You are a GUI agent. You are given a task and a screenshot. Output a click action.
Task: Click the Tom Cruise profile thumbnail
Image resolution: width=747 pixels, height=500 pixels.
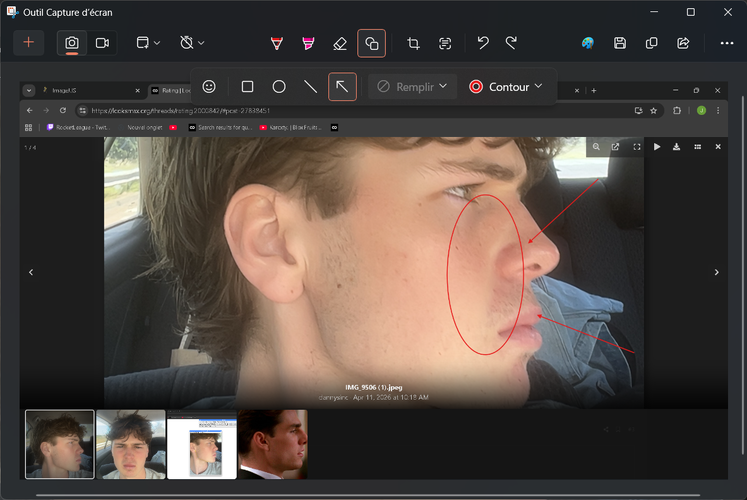[273, 444]
